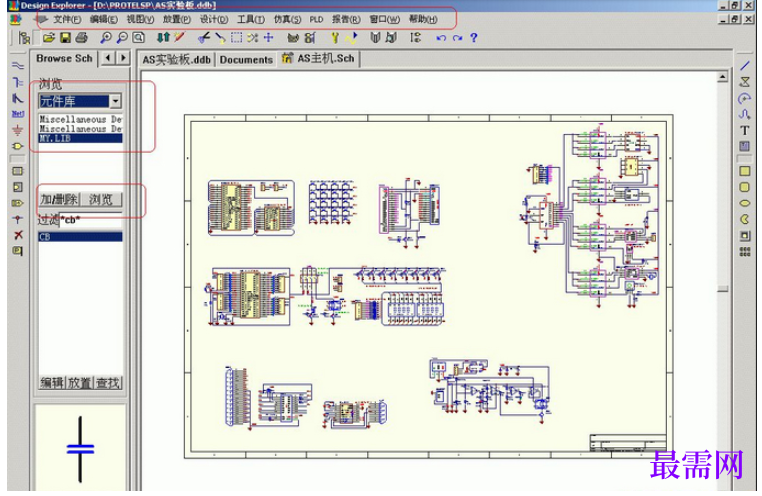Click right arrow beside Browse Sch tab

pos(123,58)
